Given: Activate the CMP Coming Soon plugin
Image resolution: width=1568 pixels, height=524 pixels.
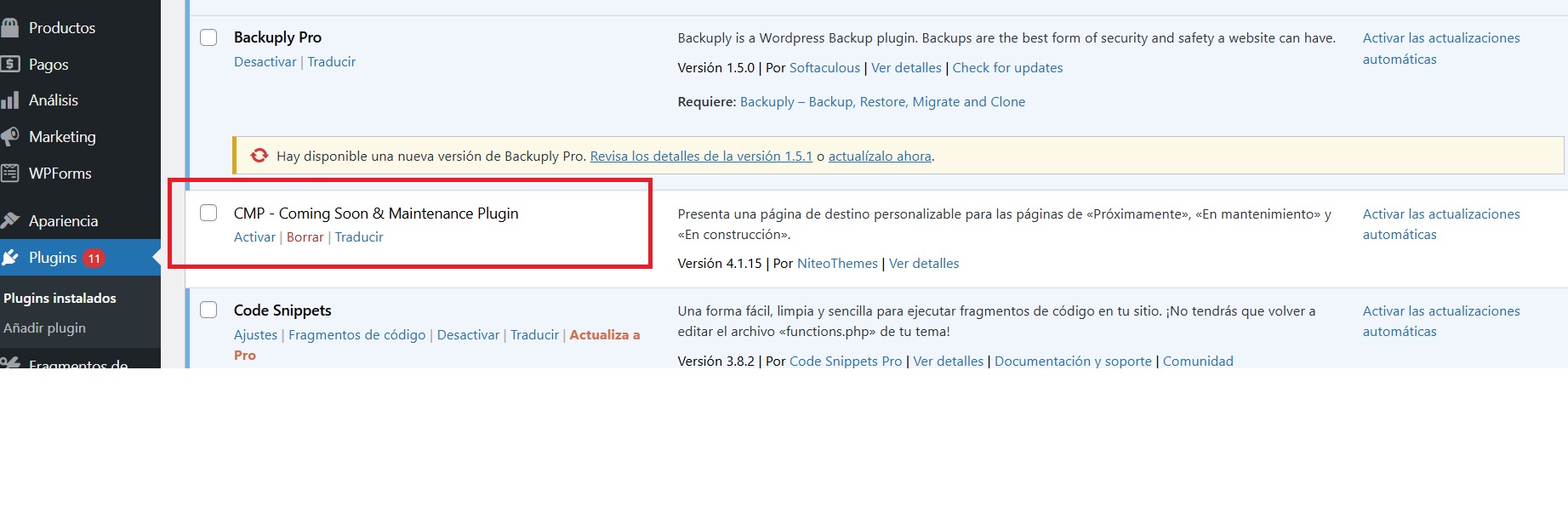Looking at the screenshot, I should [x=254, y=237].
